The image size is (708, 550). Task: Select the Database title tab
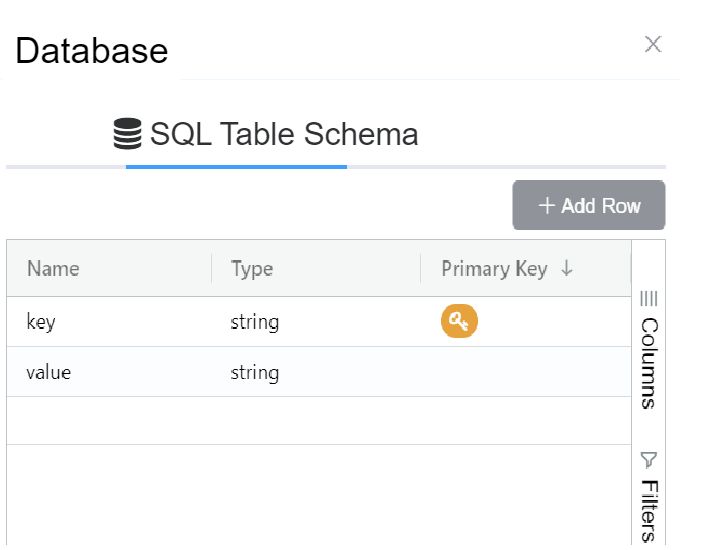(x=92, y=50)
